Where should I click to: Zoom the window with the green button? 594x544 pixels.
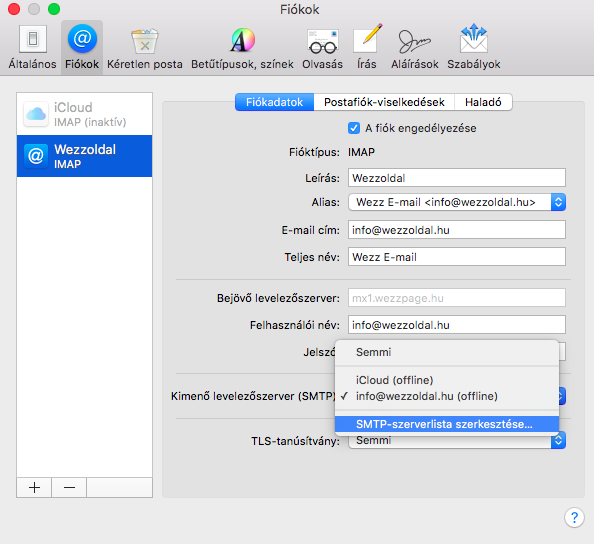pos(54,9)
